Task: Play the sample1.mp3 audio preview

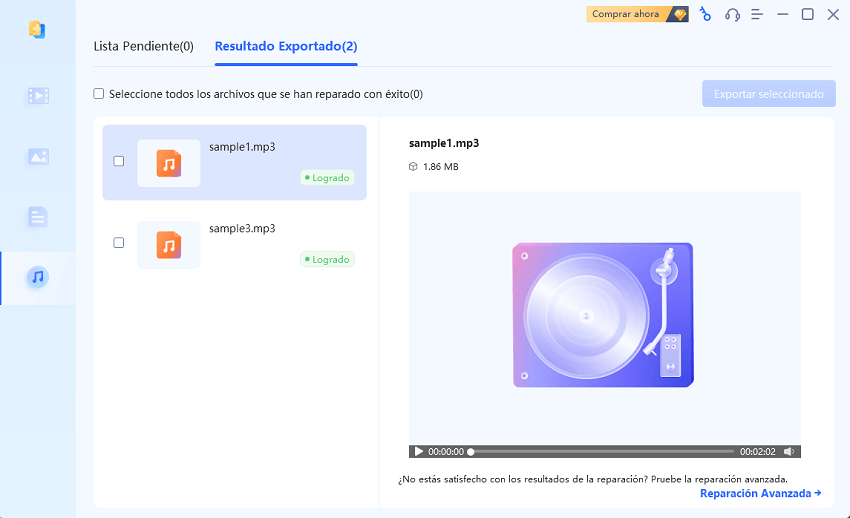Action: tap(418, 451)
